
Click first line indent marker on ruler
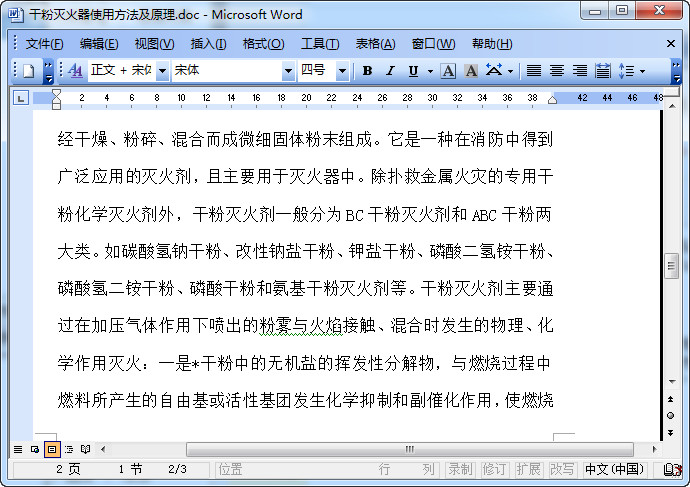56,93
